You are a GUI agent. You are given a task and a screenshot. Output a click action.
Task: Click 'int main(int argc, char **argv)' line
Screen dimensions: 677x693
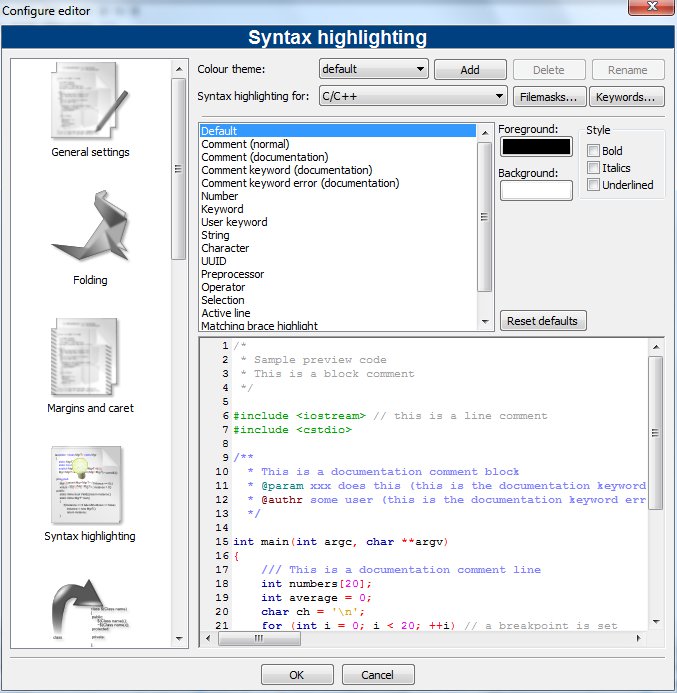(x=341, y=541)
